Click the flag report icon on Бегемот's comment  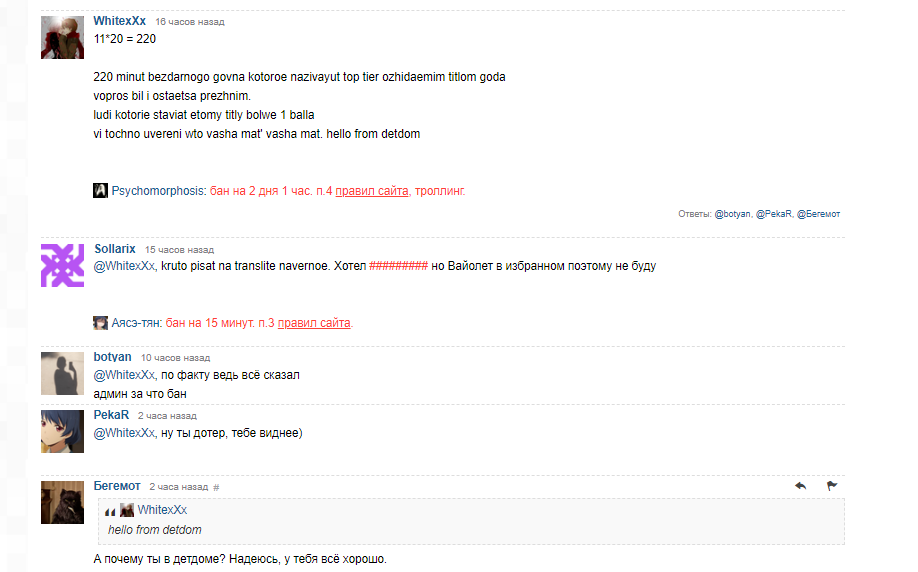click(832, 486)
